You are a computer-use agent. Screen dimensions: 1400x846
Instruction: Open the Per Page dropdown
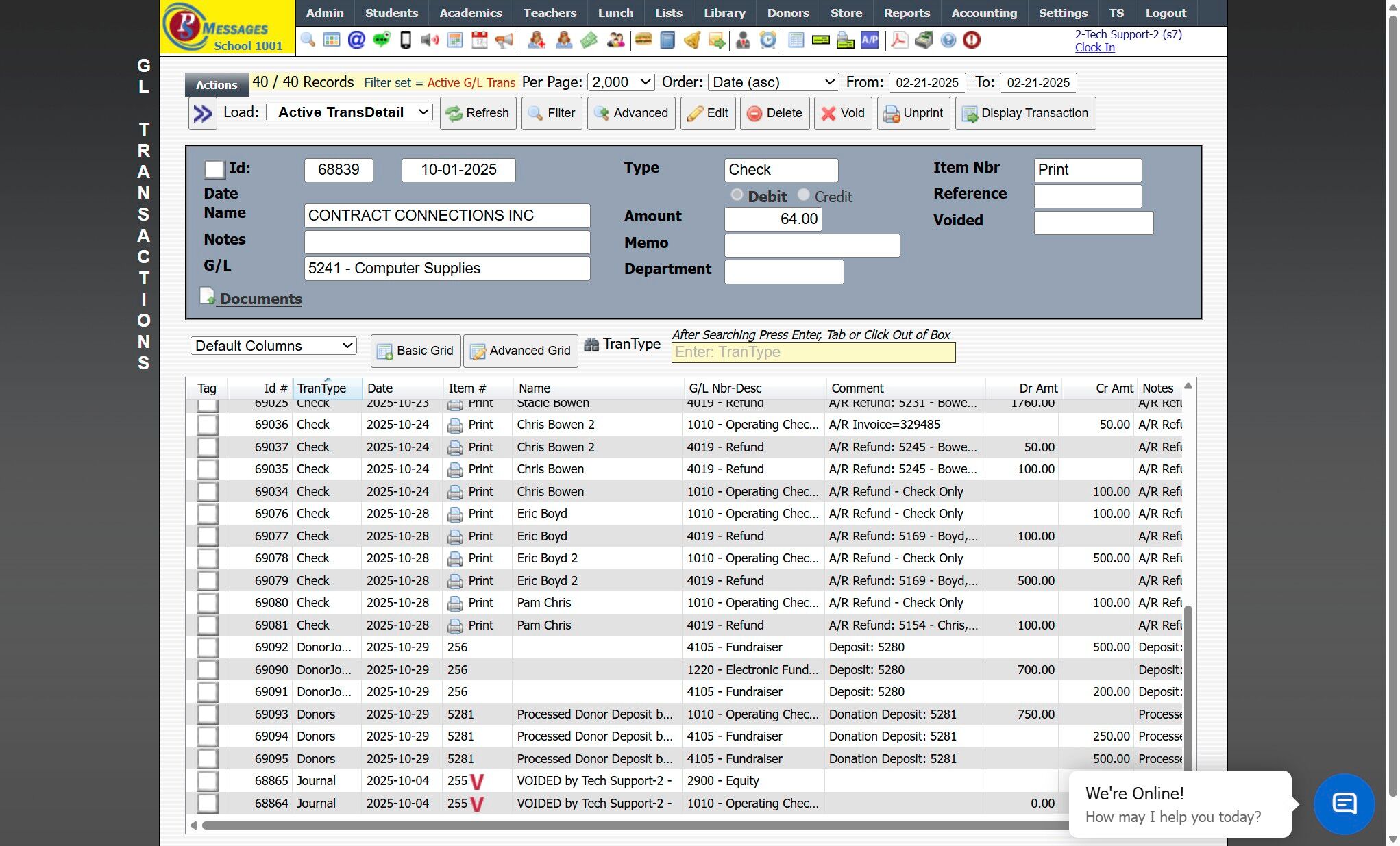point(621,82)
